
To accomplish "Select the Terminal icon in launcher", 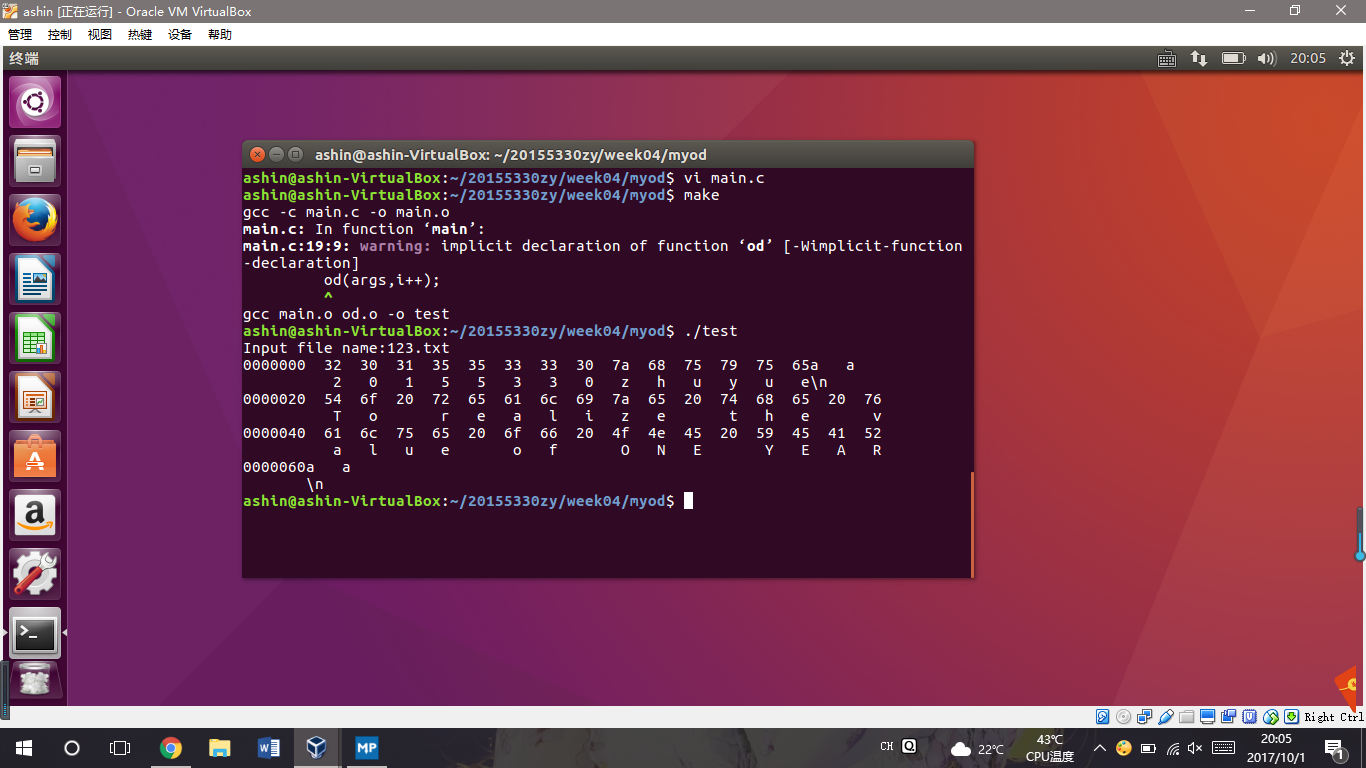I will [35, 632].
